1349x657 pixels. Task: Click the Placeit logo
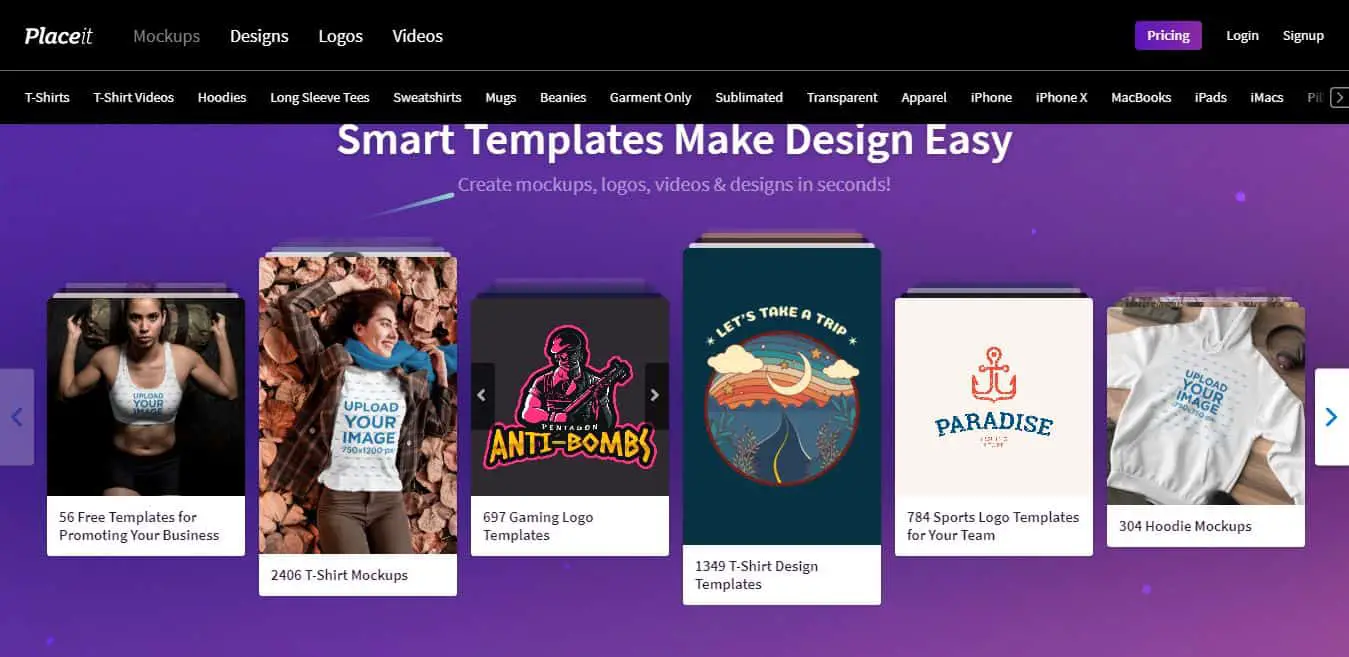click(x=58, y=36)
